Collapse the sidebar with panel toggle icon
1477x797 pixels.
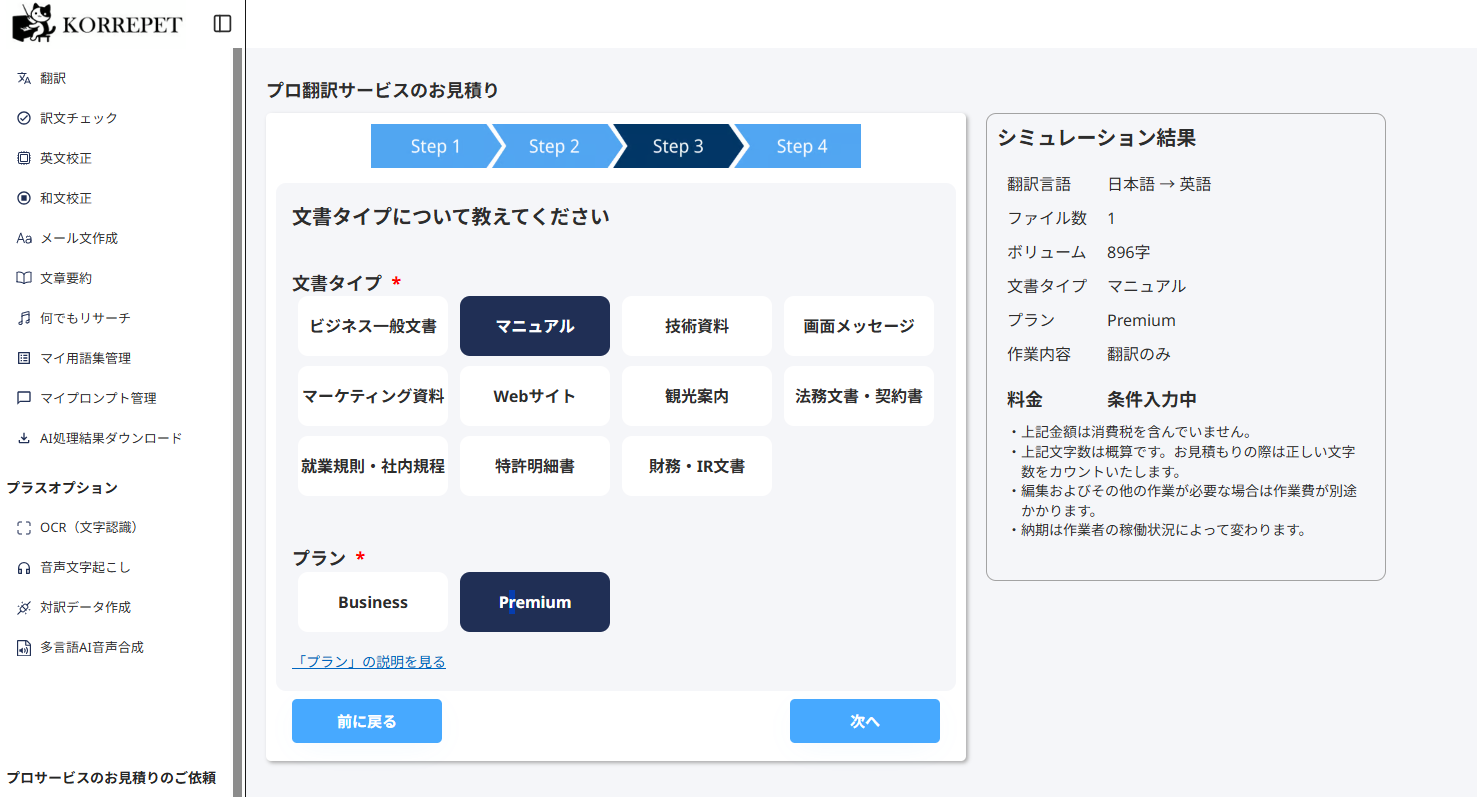pos(223,23)
